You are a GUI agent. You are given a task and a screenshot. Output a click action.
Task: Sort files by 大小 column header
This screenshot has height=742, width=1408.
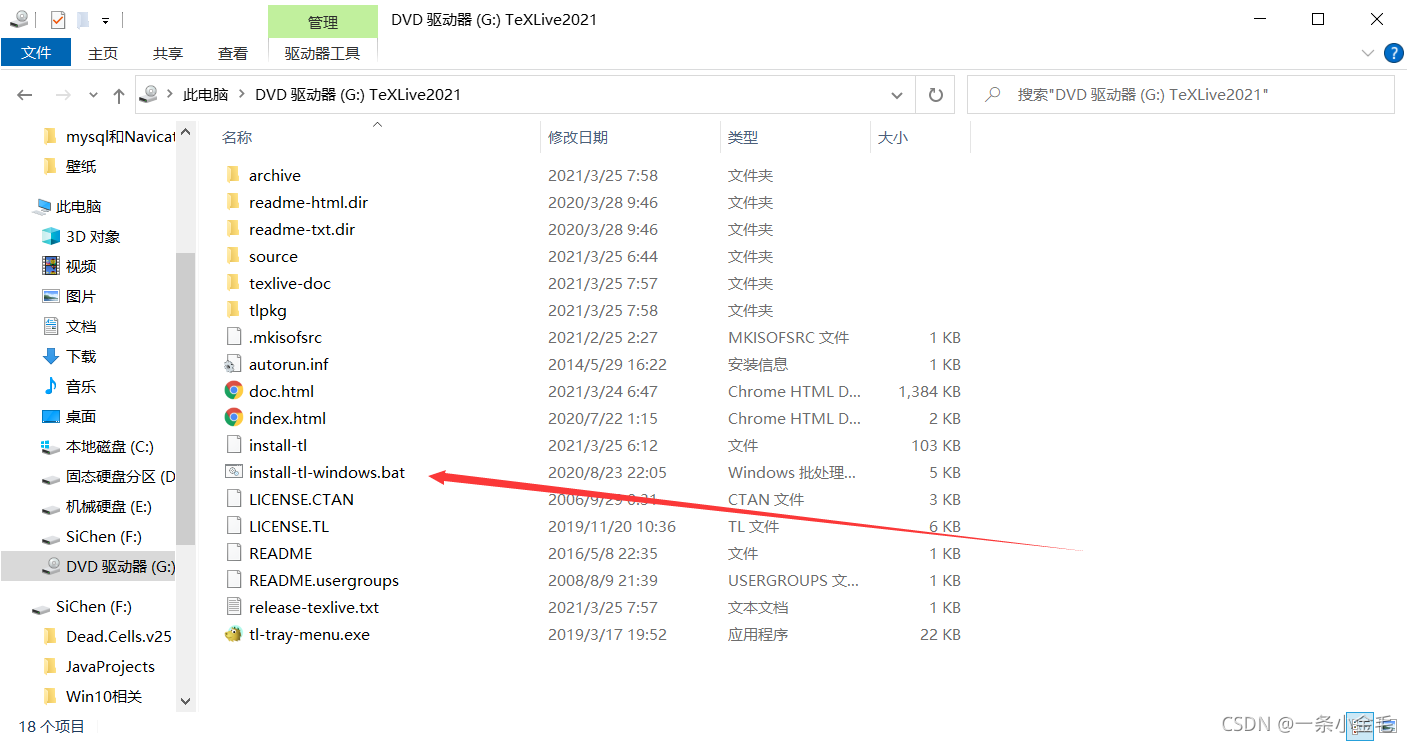click(x=893, y=137)
